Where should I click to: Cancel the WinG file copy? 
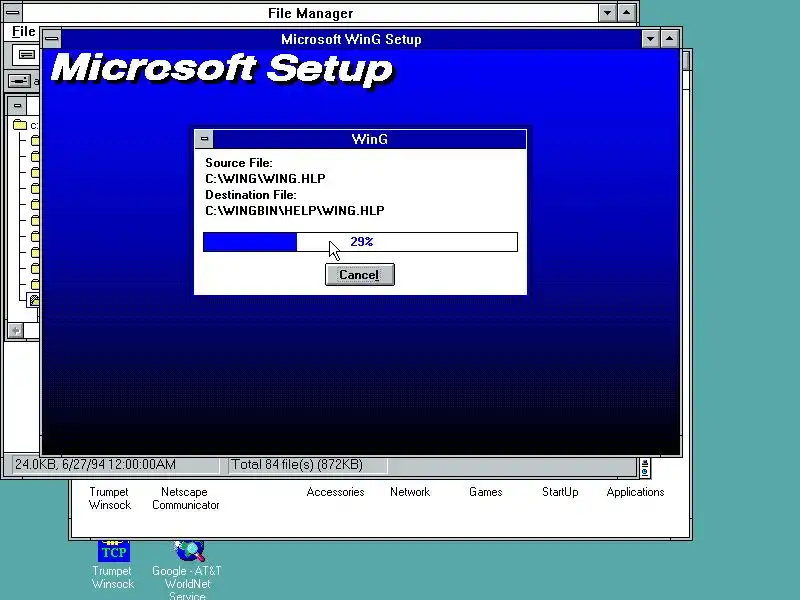click(360, 275)
